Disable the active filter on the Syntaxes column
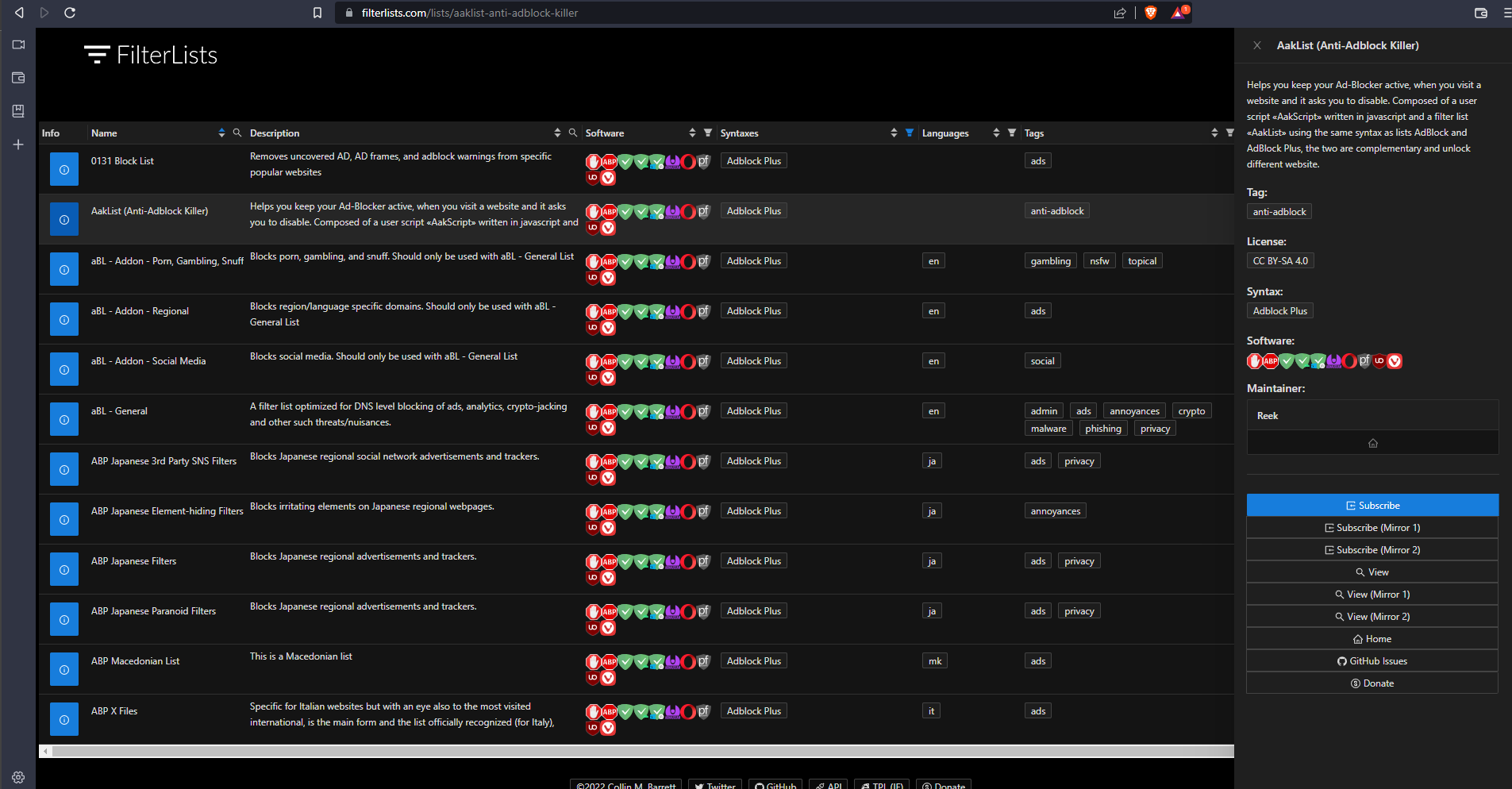The height and width of the screenshot is (789, 1512). 908,133
